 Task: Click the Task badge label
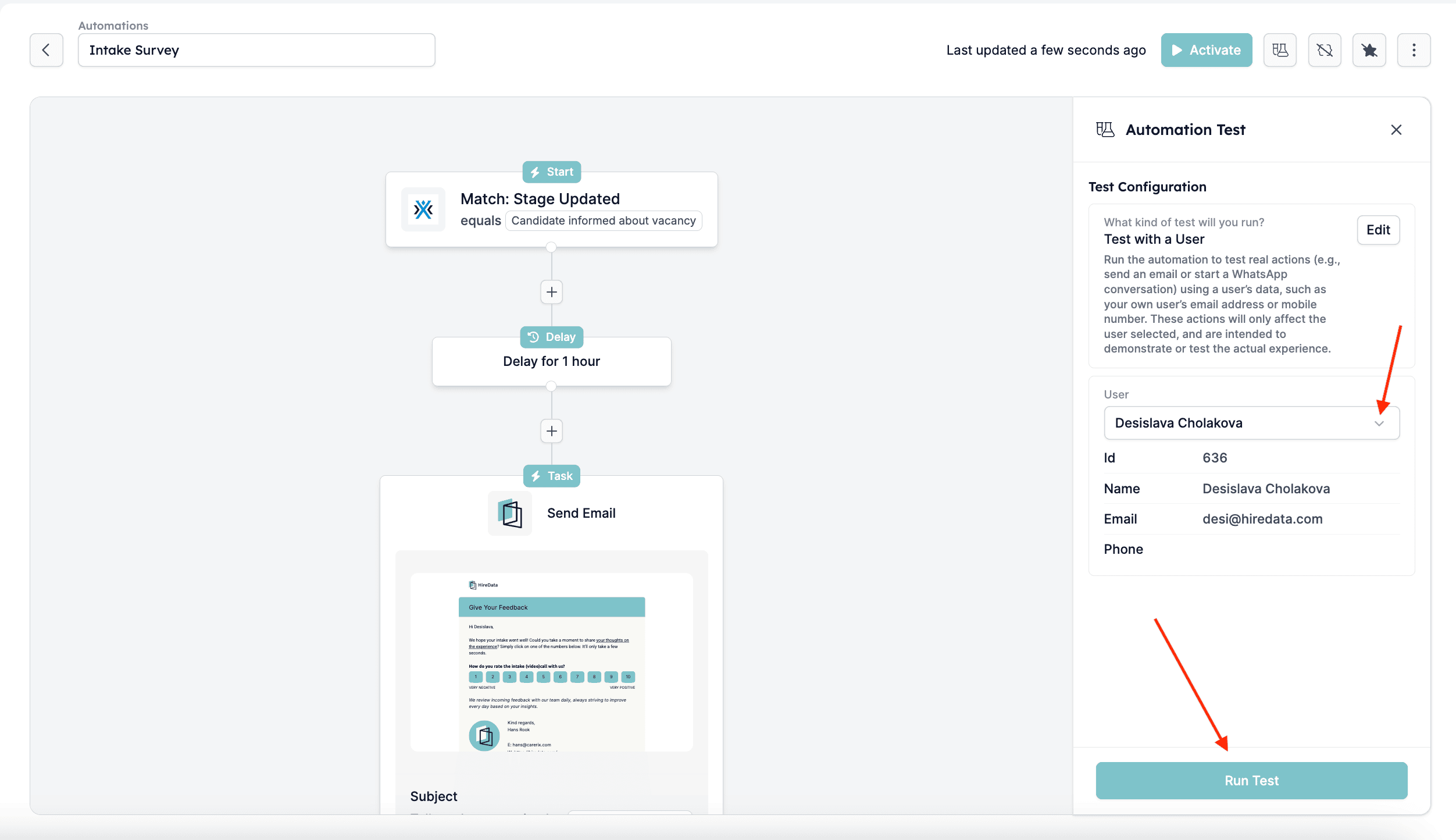(x=551, y=476)
